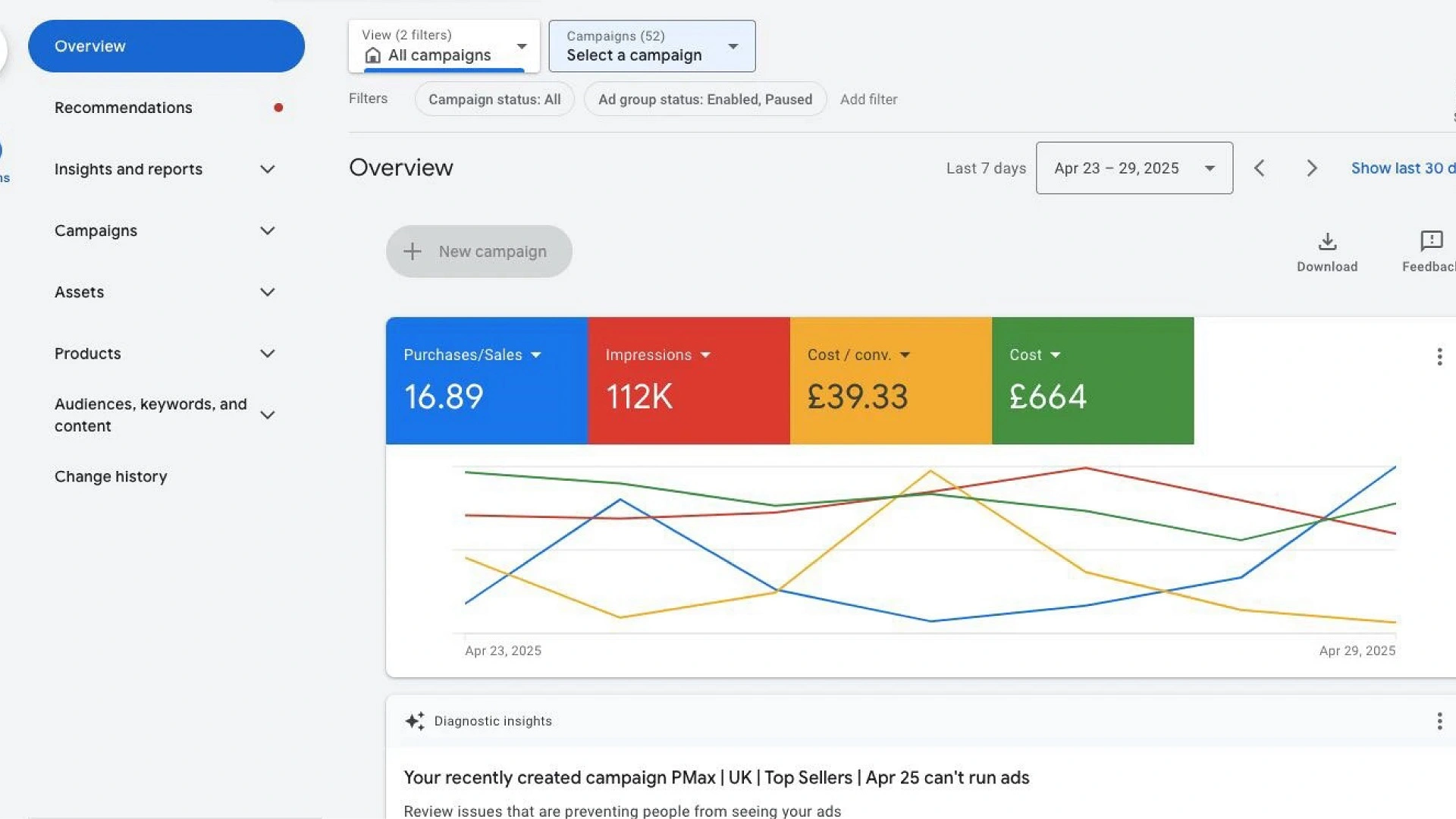Image resolution: width=1456 pixels, height=819 pixels.
Task: Open scorecard chart three-dot menu
Action: click(1439, 357)
